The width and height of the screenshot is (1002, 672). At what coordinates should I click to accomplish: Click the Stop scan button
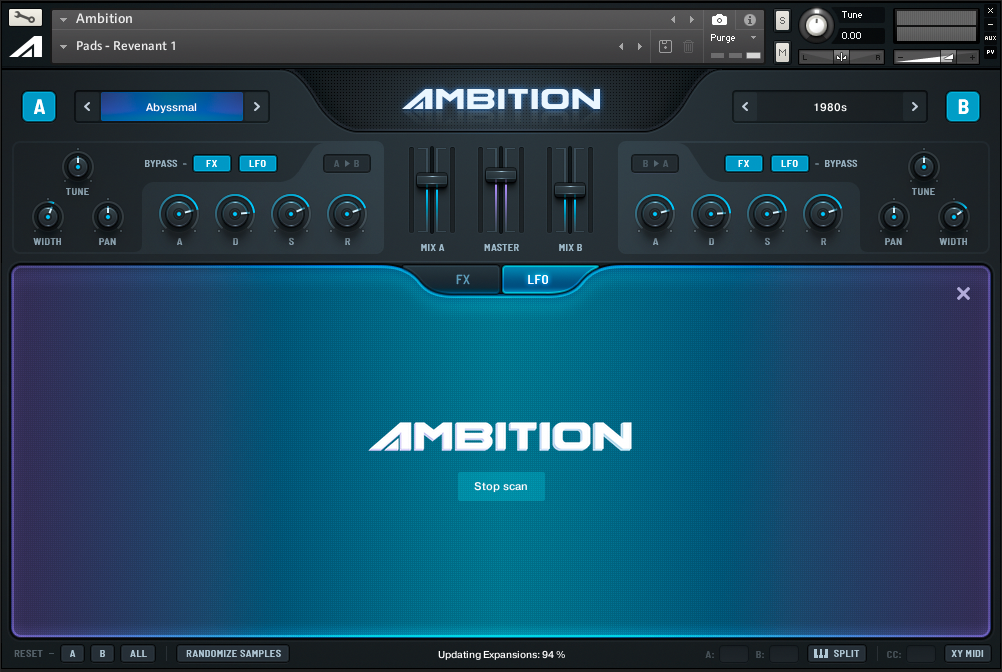501,486
